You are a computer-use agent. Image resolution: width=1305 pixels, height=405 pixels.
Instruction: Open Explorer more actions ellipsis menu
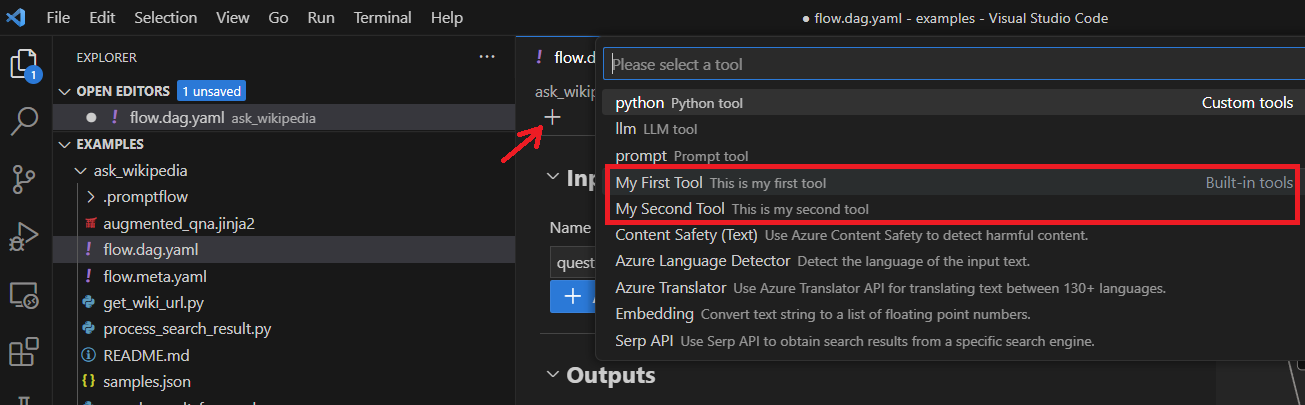coord(487,57)
